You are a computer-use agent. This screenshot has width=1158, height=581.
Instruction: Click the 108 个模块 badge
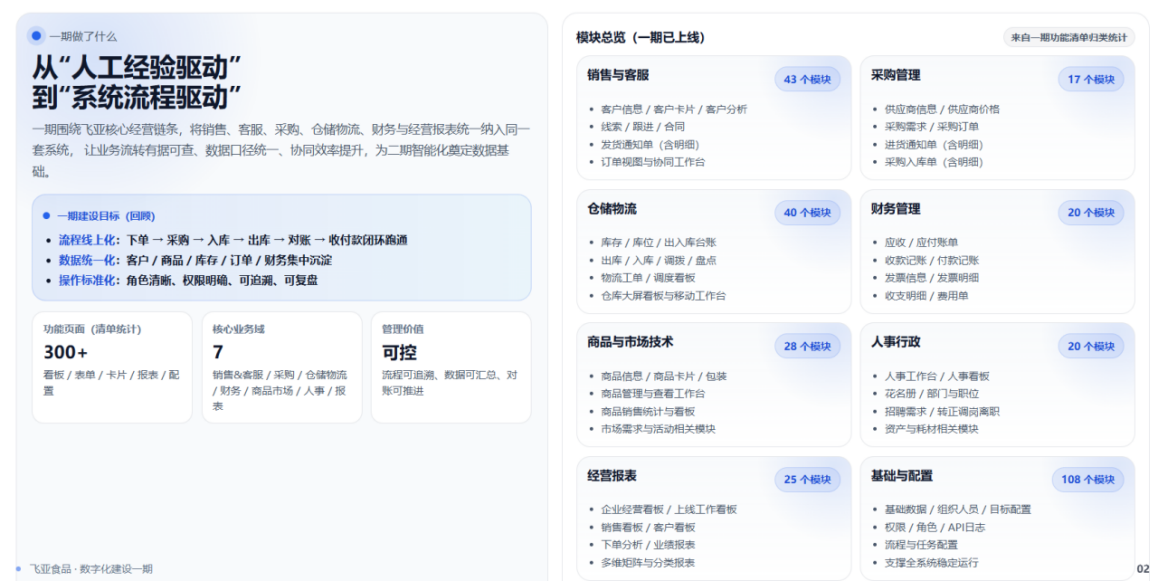click(1087, 479)
